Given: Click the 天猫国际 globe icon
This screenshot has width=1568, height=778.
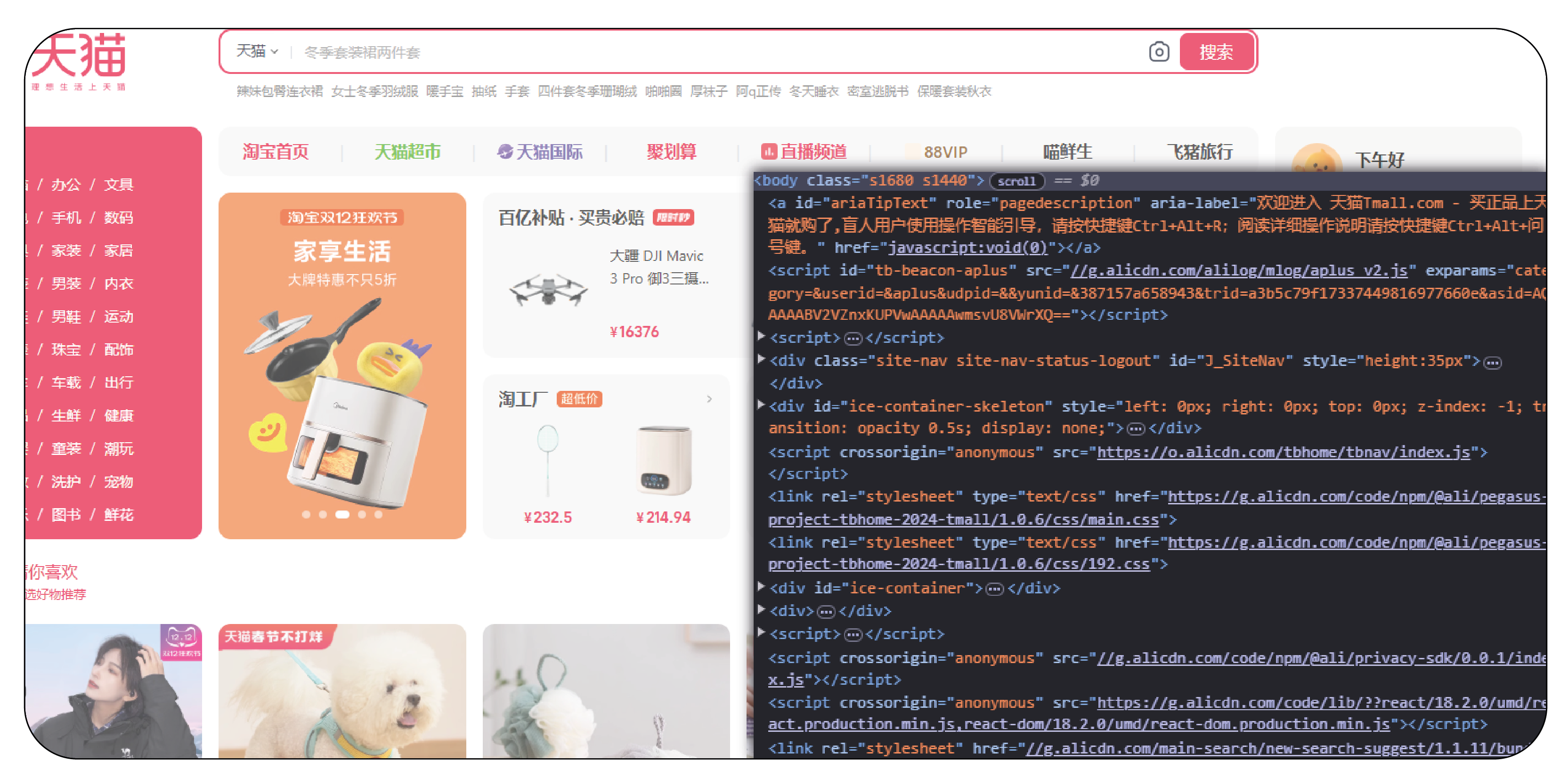Looking at the screenshot, I should click(504, 152).
